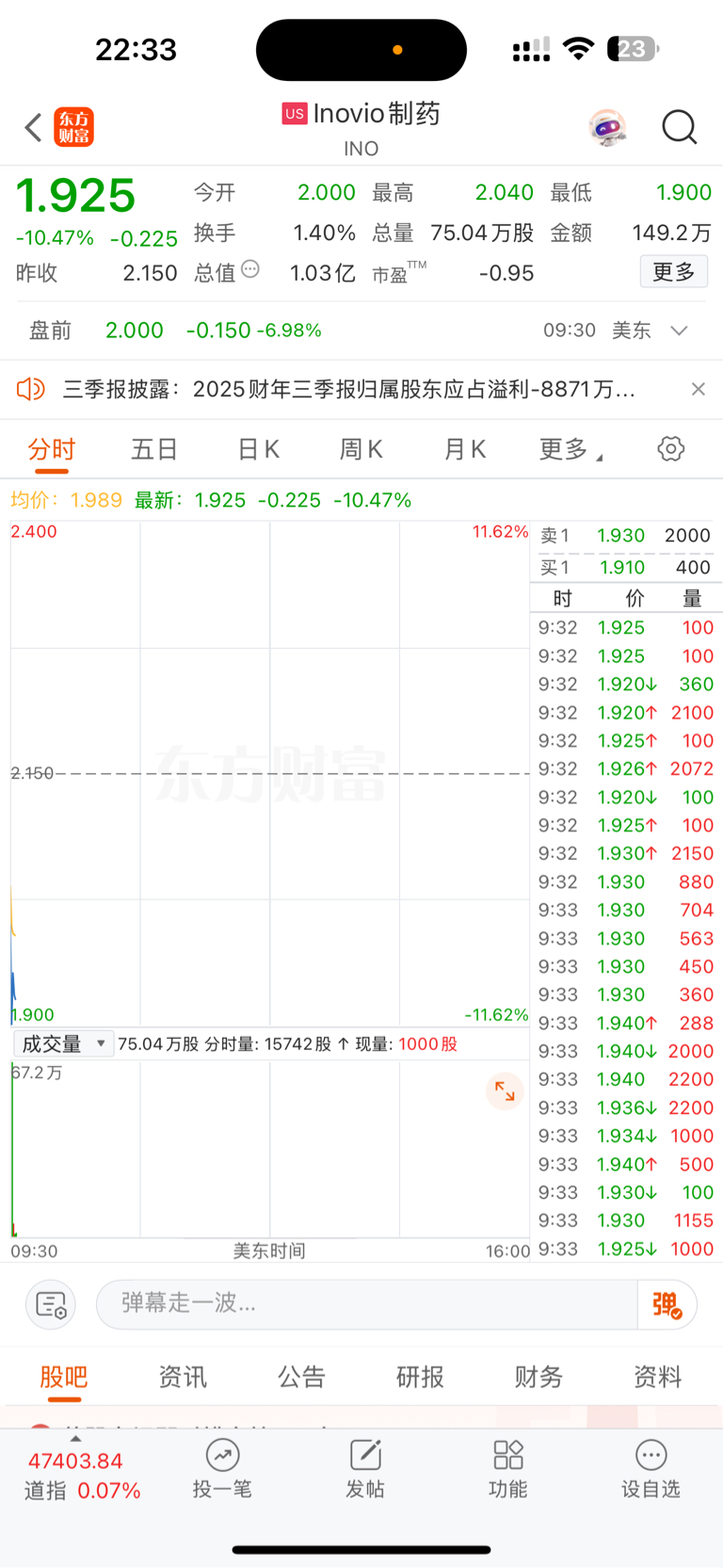Tap the 9:32 1.920 2100 trade row
723x1568 pixels.
(x=626, y=712)
